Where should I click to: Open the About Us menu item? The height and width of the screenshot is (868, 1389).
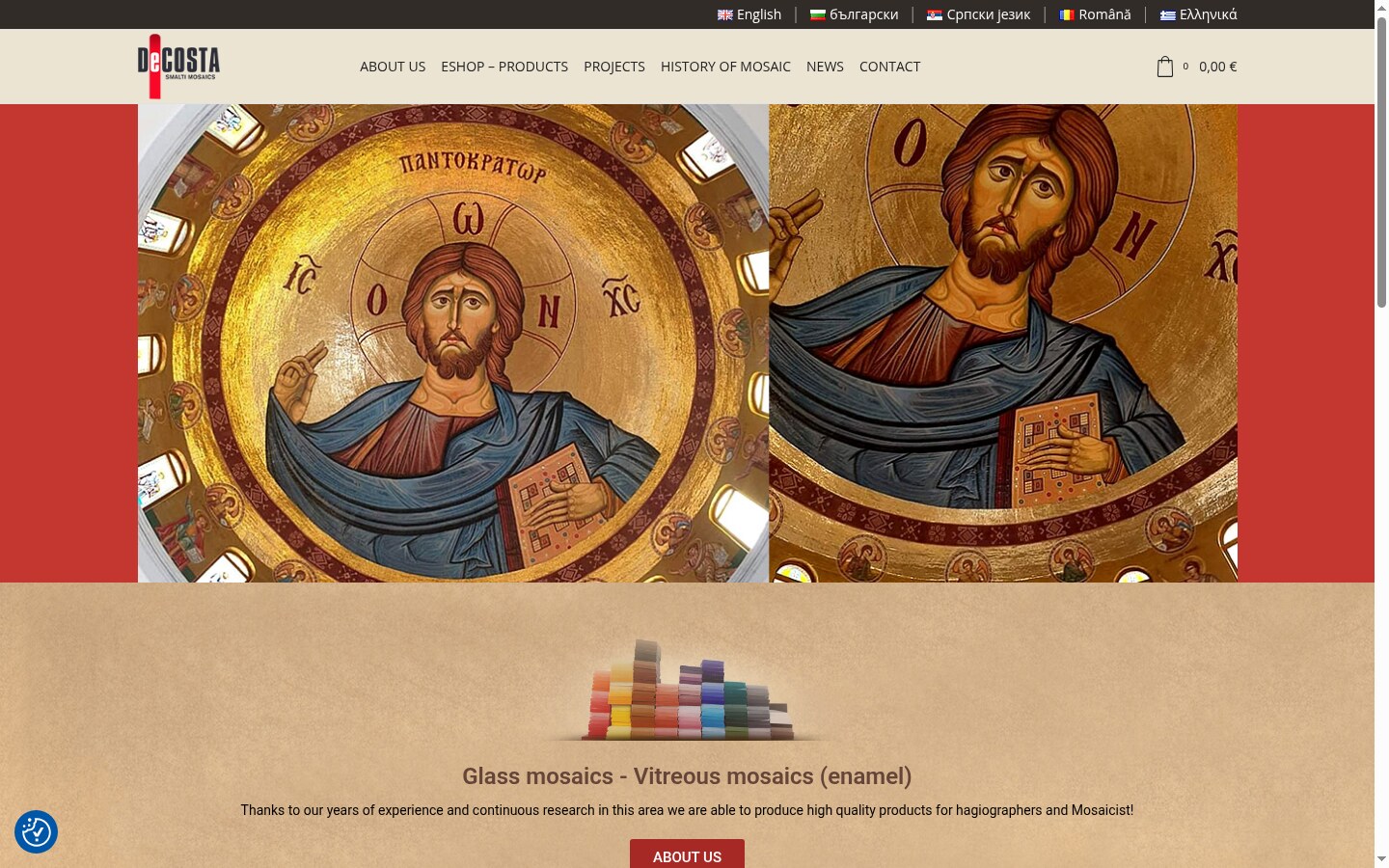point(393,67)
